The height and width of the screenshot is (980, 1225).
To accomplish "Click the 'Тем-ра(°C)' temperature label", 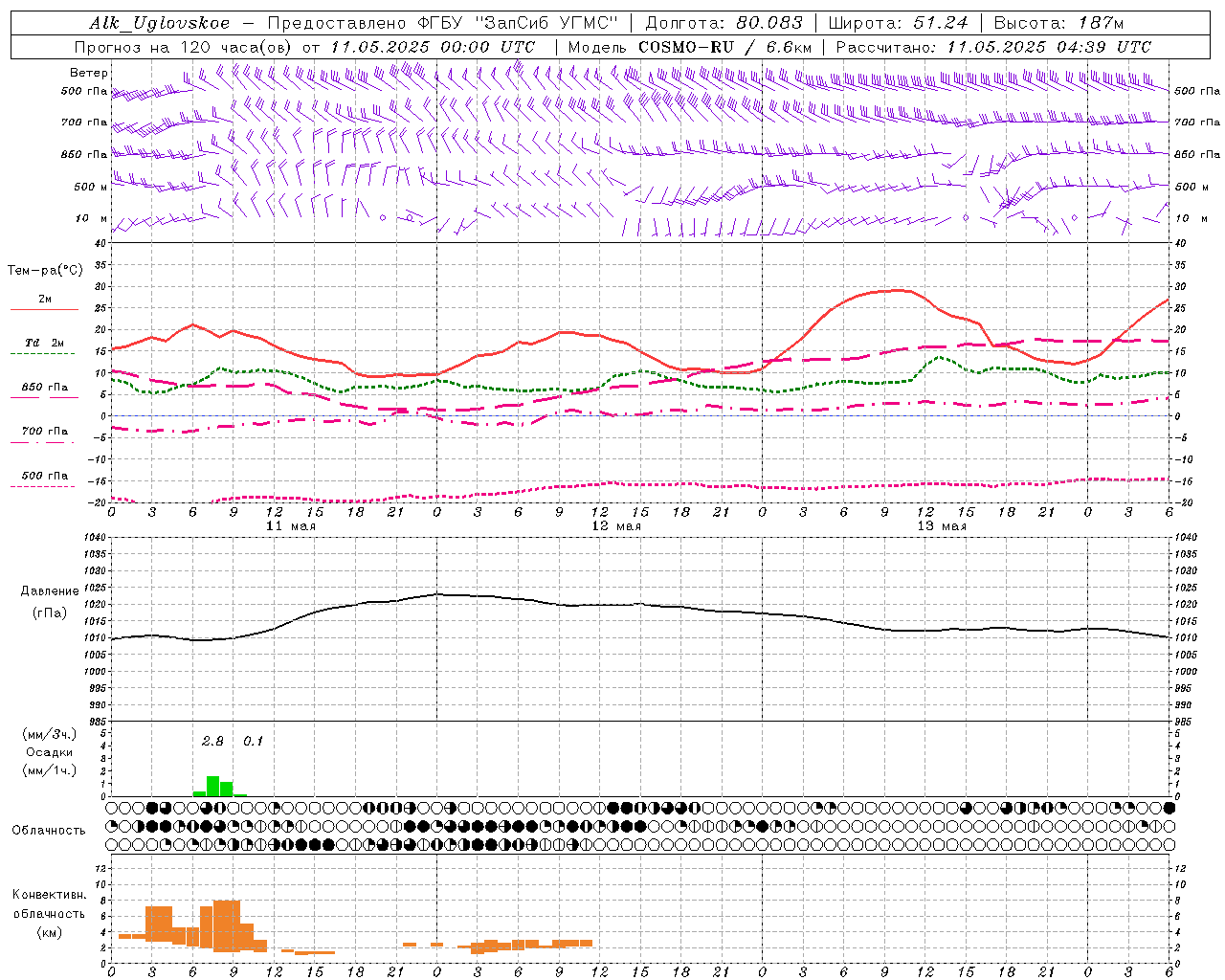I will pyautogui.click(x=45, y=271).
